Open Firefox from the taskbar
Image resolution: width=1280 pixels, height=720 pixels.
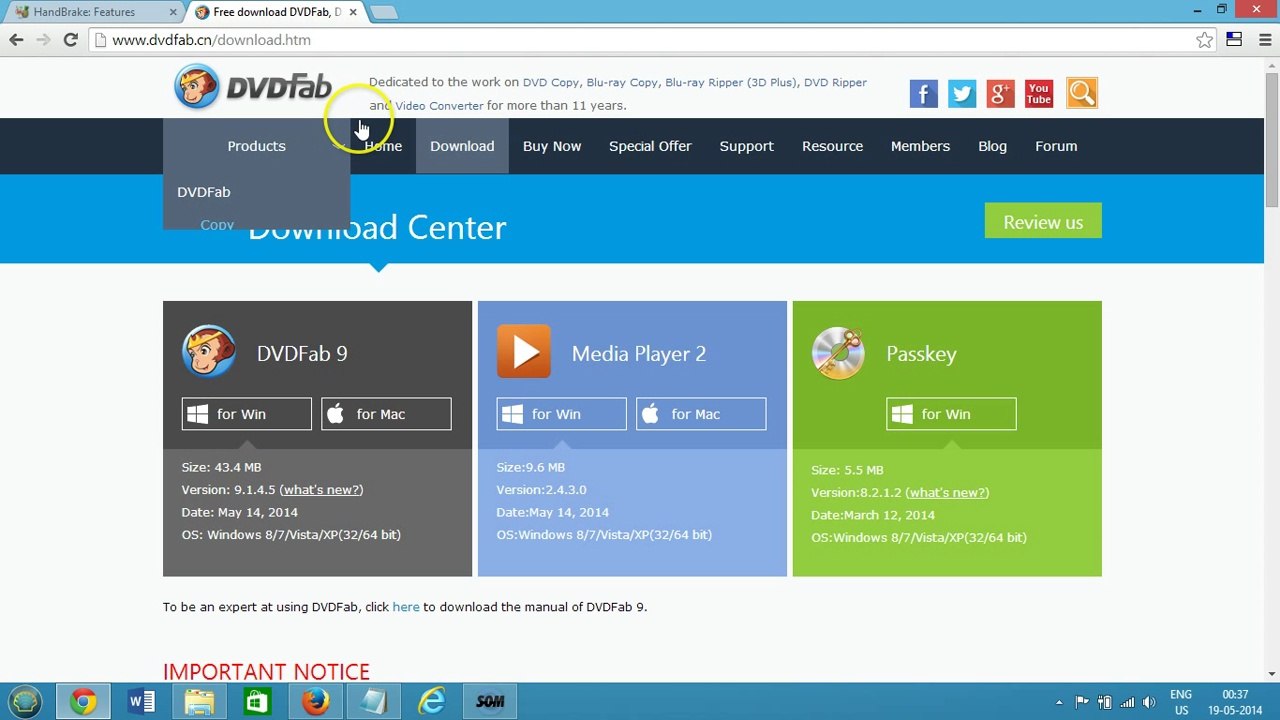[315, 701]
